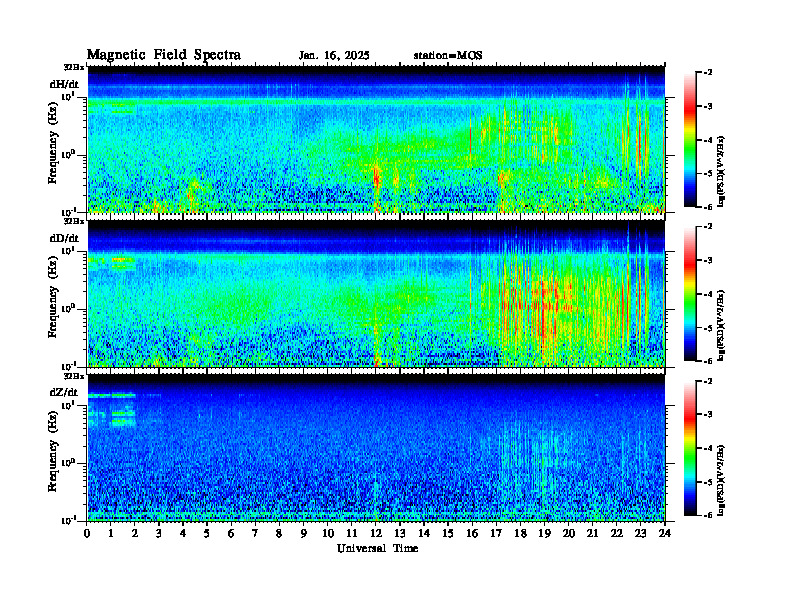
Task: Click the 10^1 frequency tick of dZ/dt panel
Action: point(68,404)
